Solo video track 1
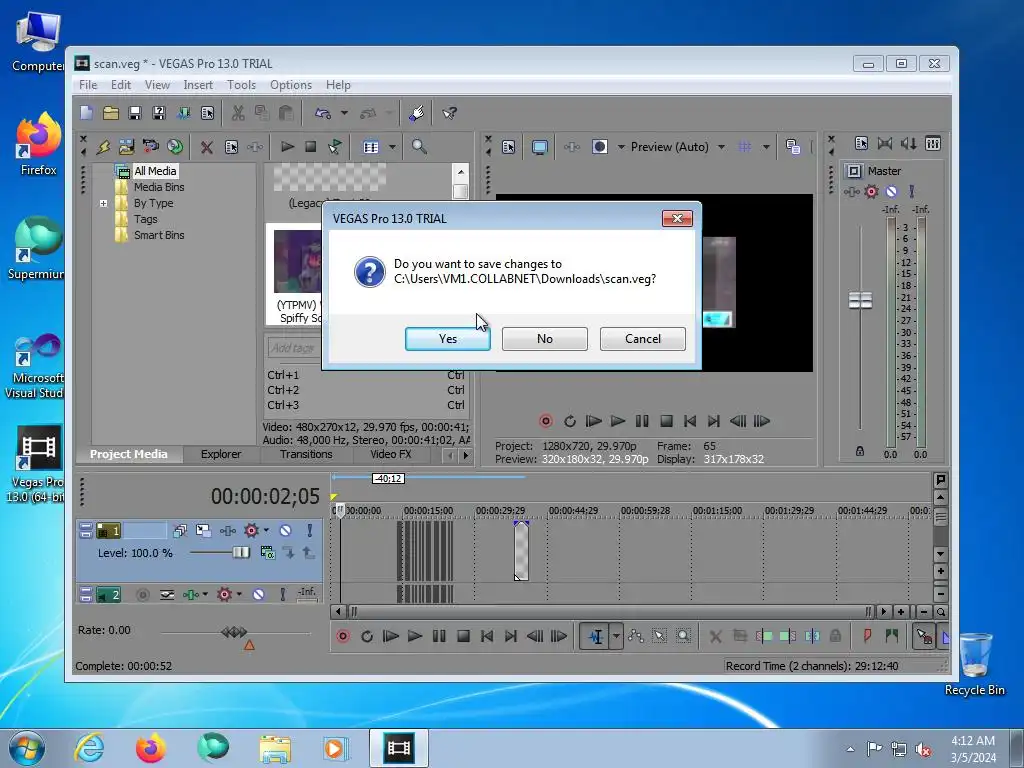This screenshot has width=1024, height=768. pyautogui.click(x=310, y=530)
